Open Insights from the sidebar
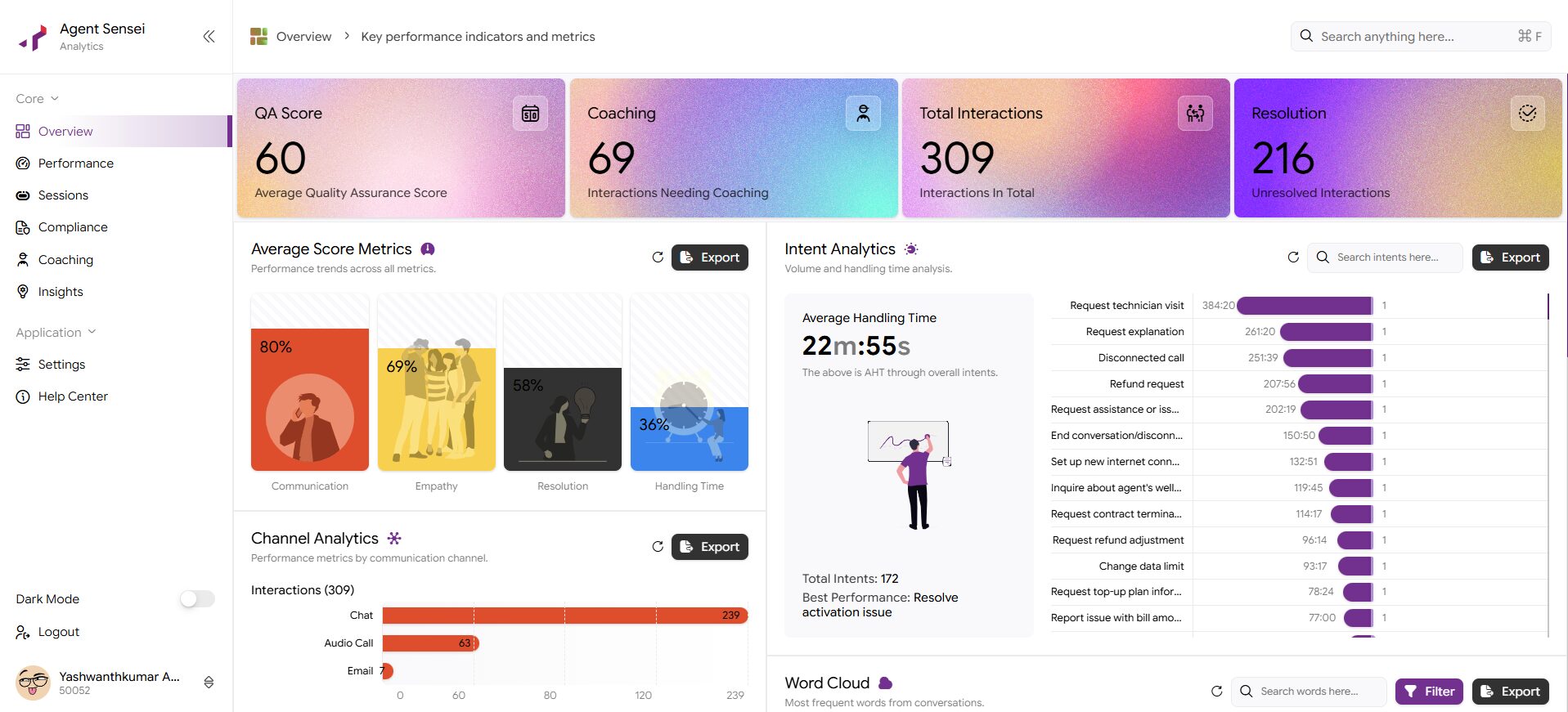1568x712 pixels. 61,292
